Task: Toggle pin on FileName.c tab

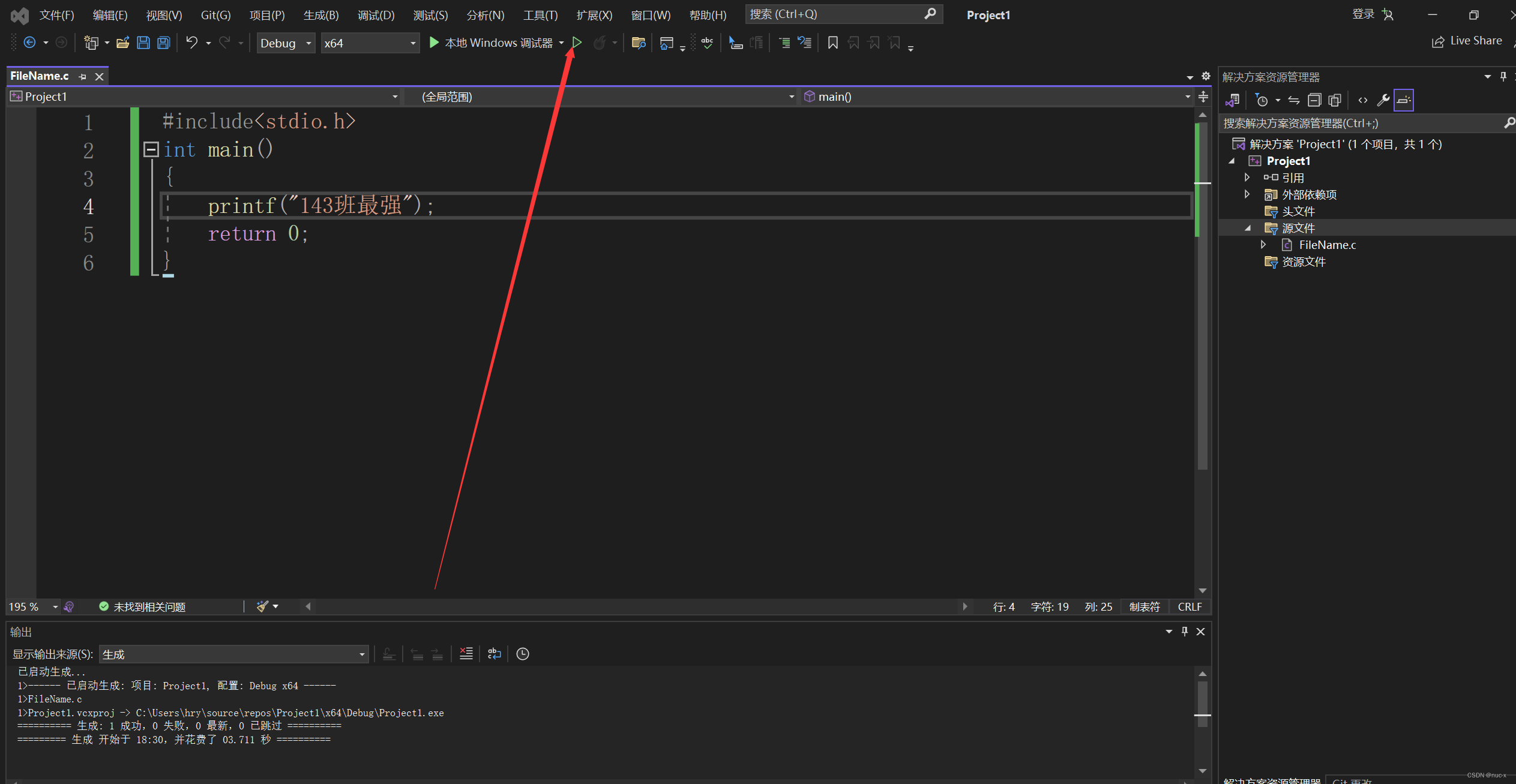Action: point(83,77)
